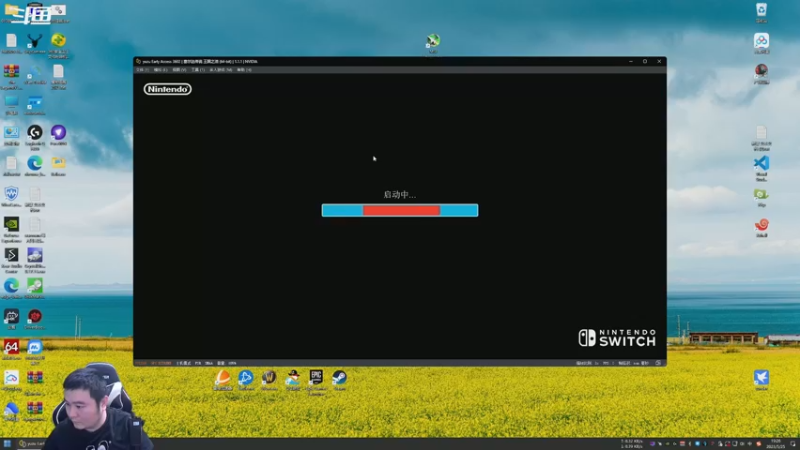This screenshot has width=800, height=450.
Task: Open the Help menu in yuzu
Action: (244, 70)
